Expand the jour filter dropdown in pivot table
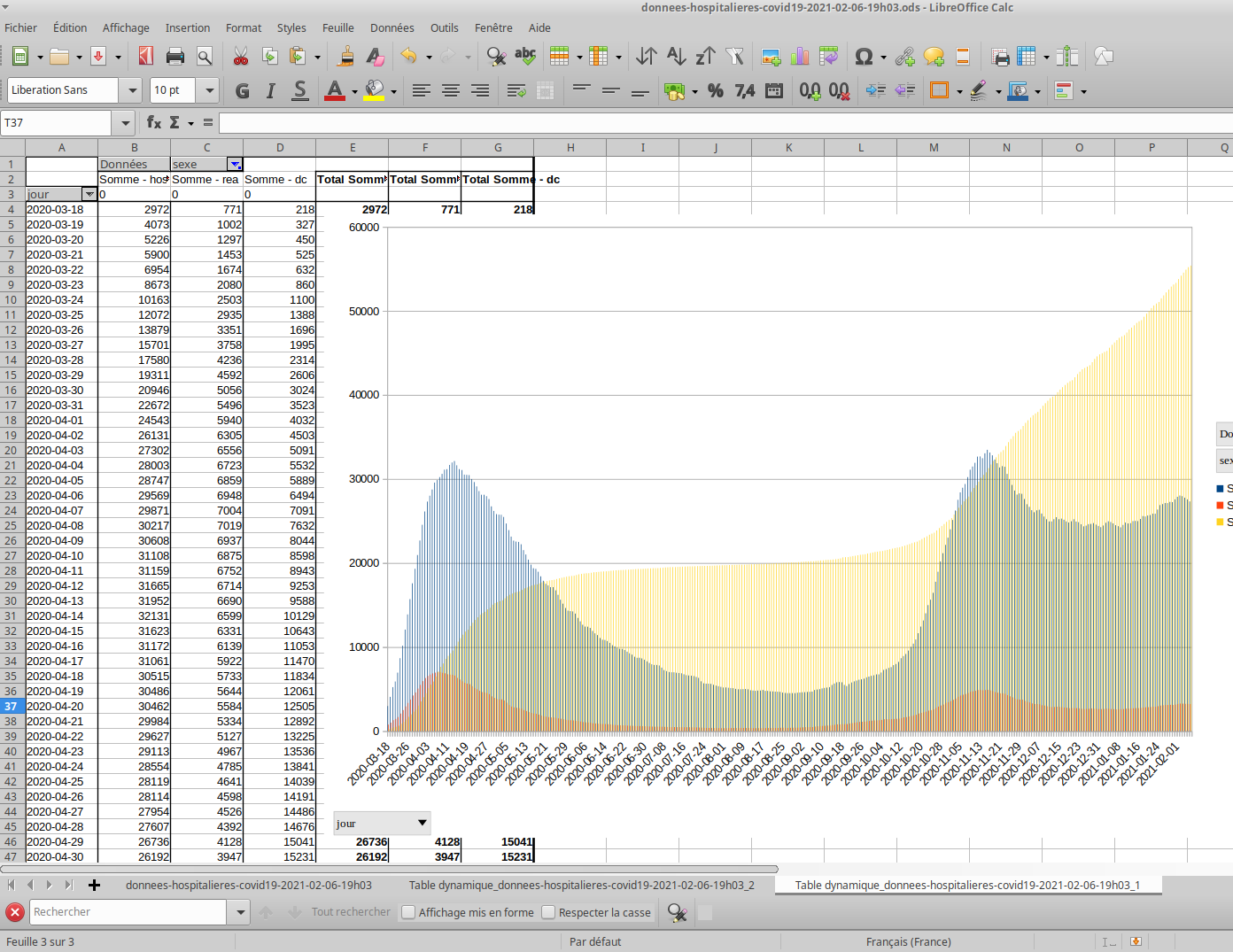Viewport: 1233px width, 952px height. point(89,194)
